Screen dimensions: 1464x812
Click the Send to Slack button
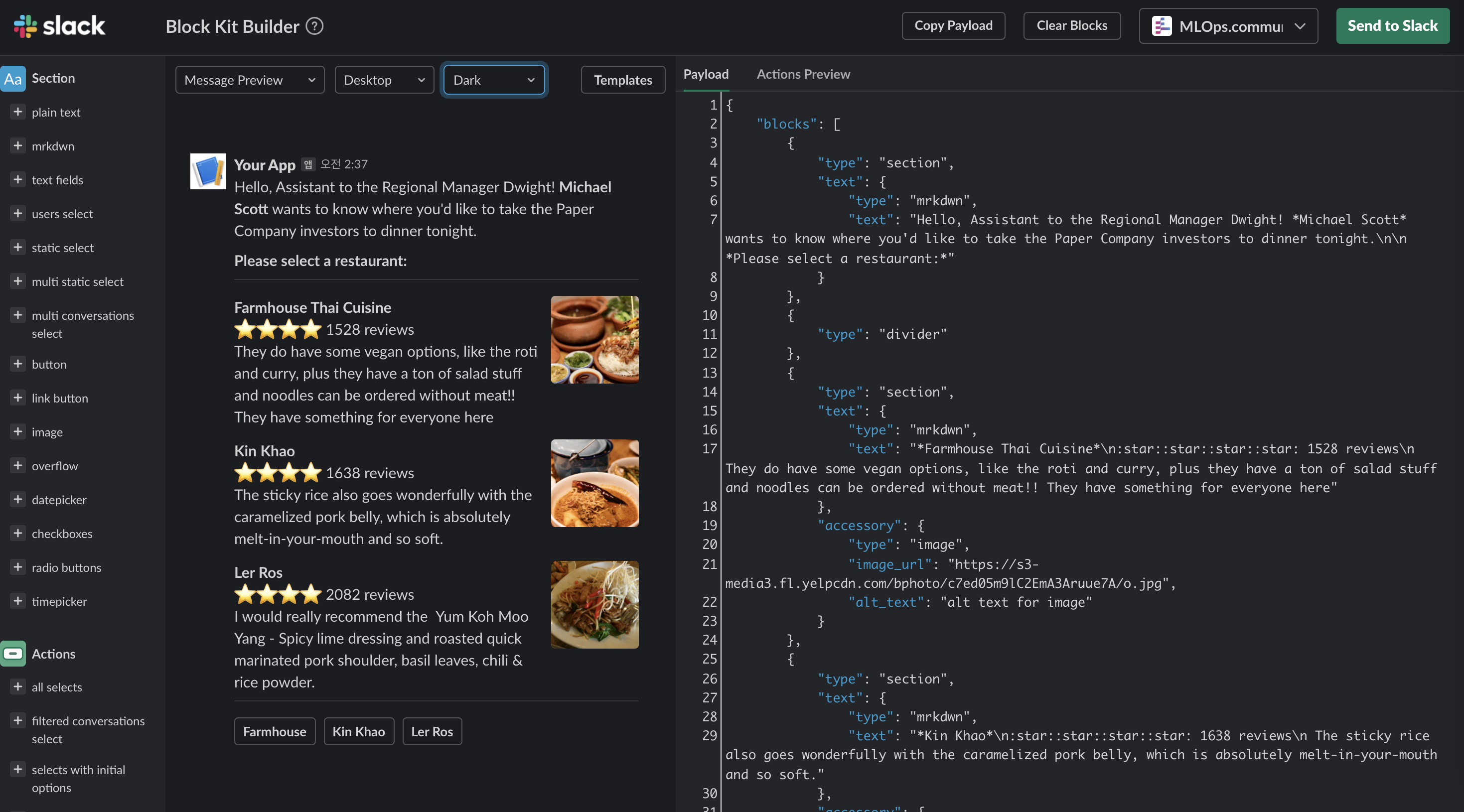tap(1392, 26)
